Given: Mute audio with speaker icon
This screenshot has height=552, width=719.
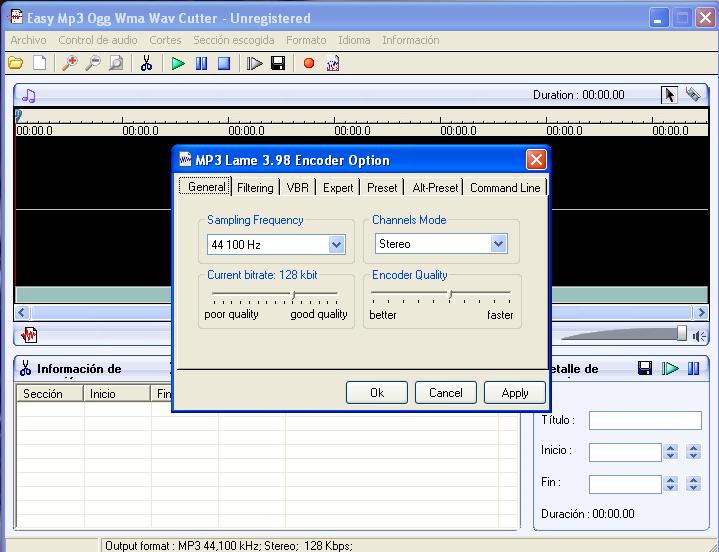Looking at the screenshot, I should point(699,337).
